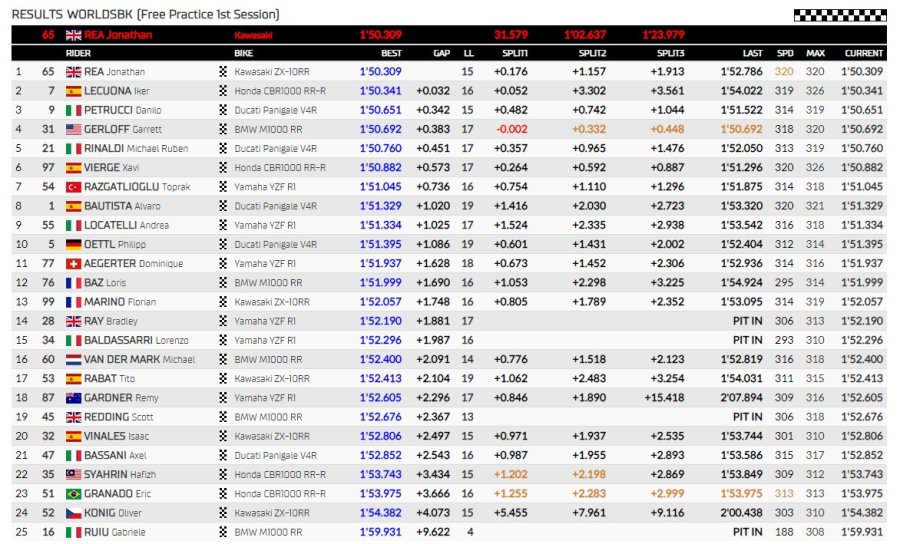The image size is (900, 544).
Task: Click the RIDER column header
Action: (x=78, y=53)
